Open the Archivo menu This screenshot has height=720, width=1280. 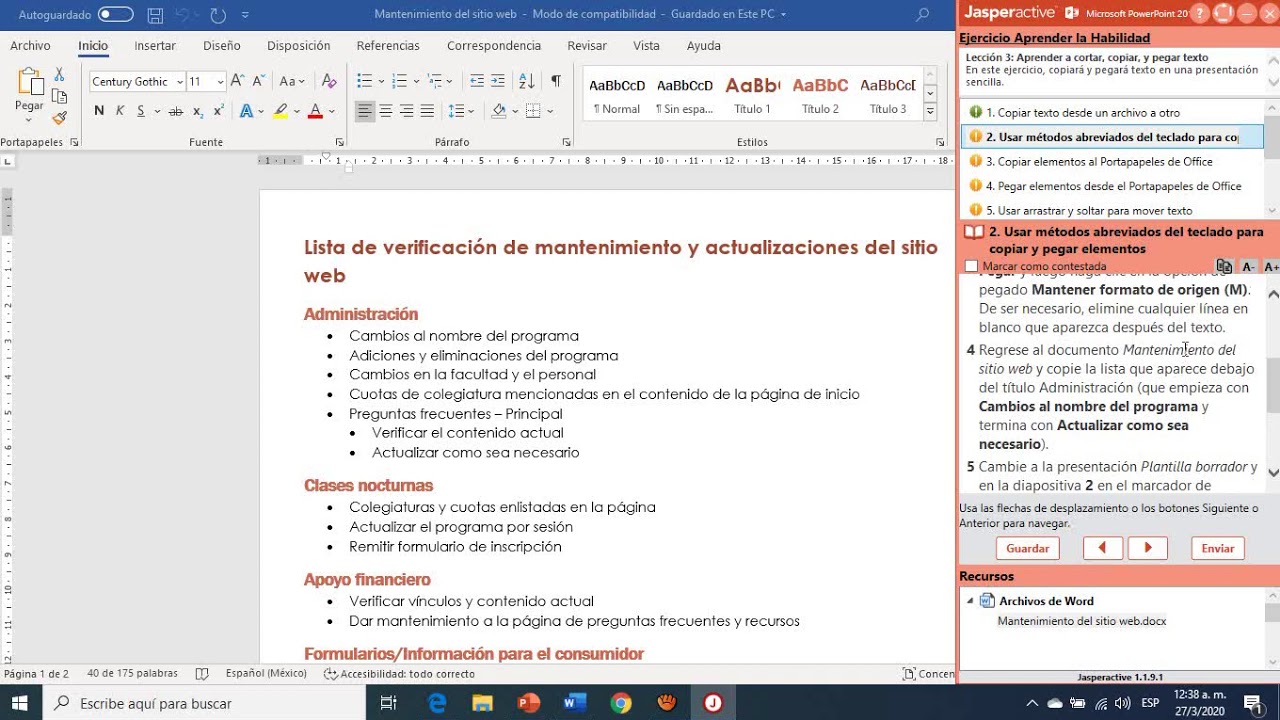click(x=30, y=46)
